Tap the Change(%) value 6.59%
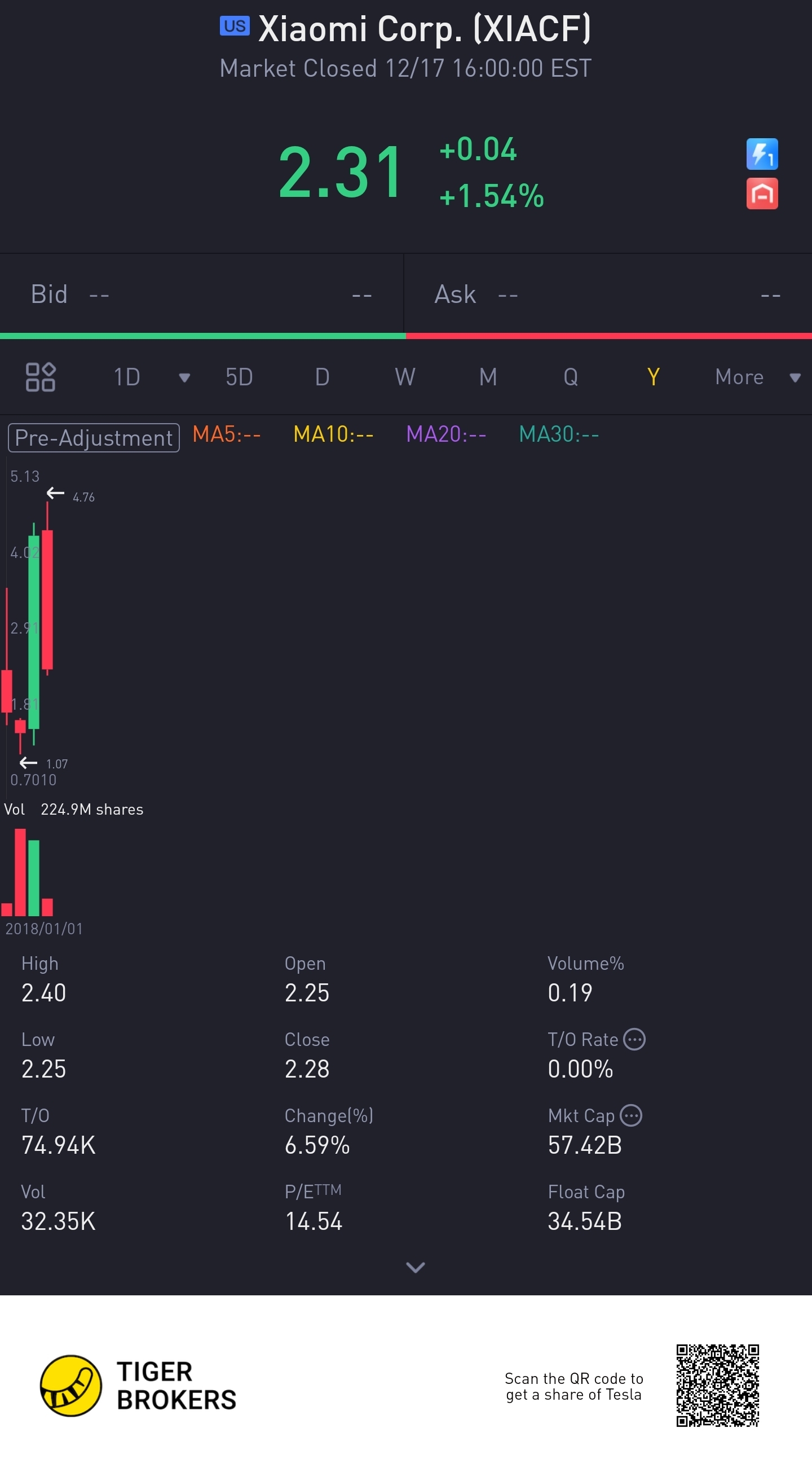 coord(317,1145)
